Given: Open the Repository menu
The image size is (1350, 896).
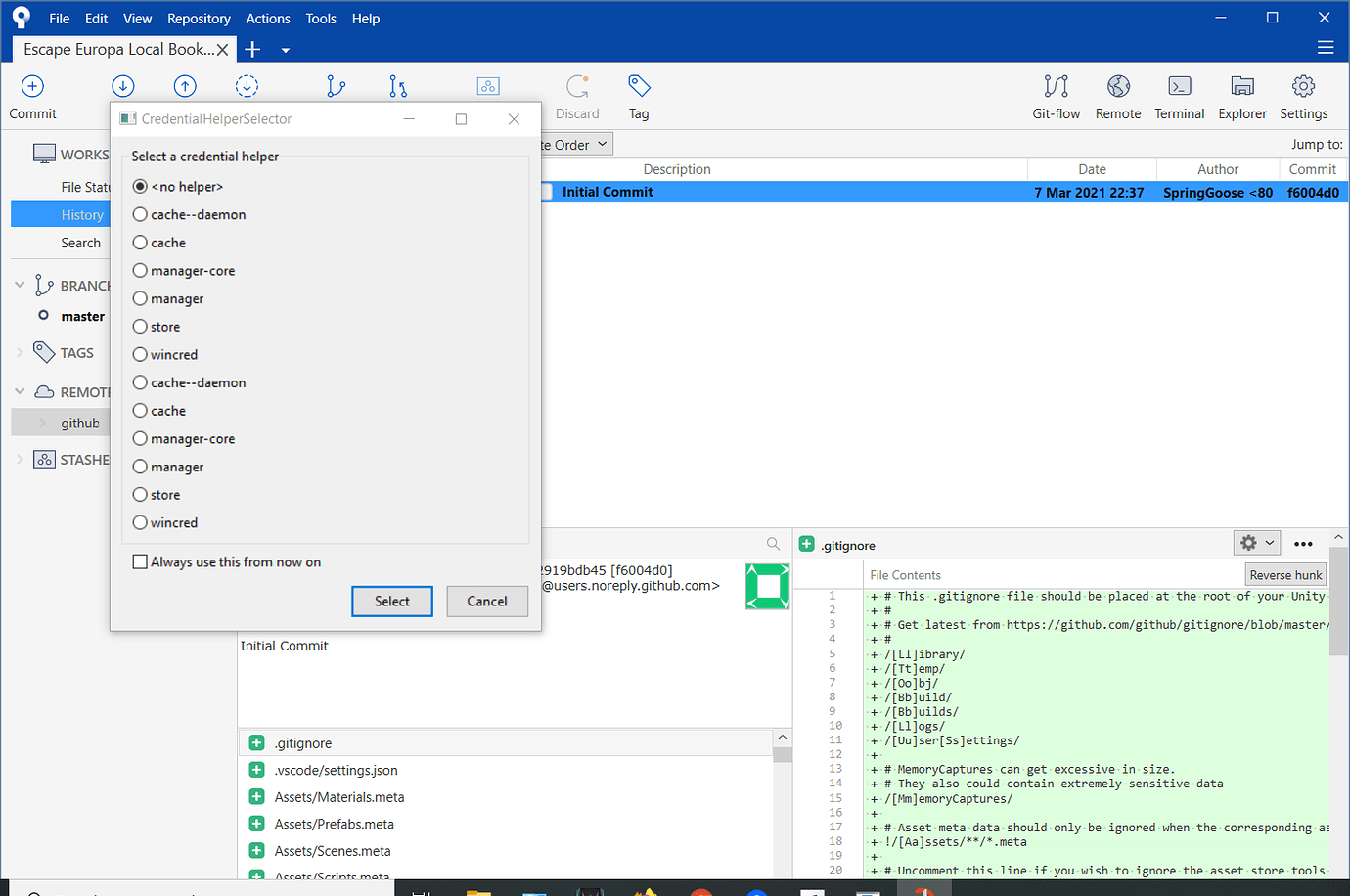Looking at the screenshot, I should 199,19.
